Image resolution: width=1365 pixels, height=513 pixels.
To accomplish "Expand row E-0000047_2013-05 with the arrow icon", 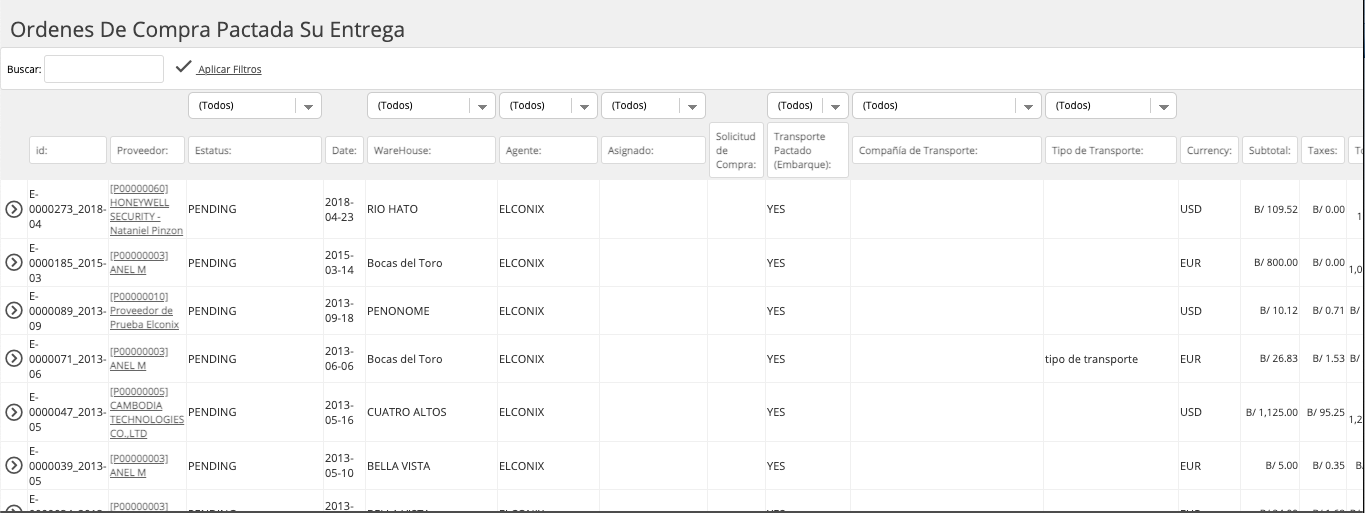I will pos(14,412).
